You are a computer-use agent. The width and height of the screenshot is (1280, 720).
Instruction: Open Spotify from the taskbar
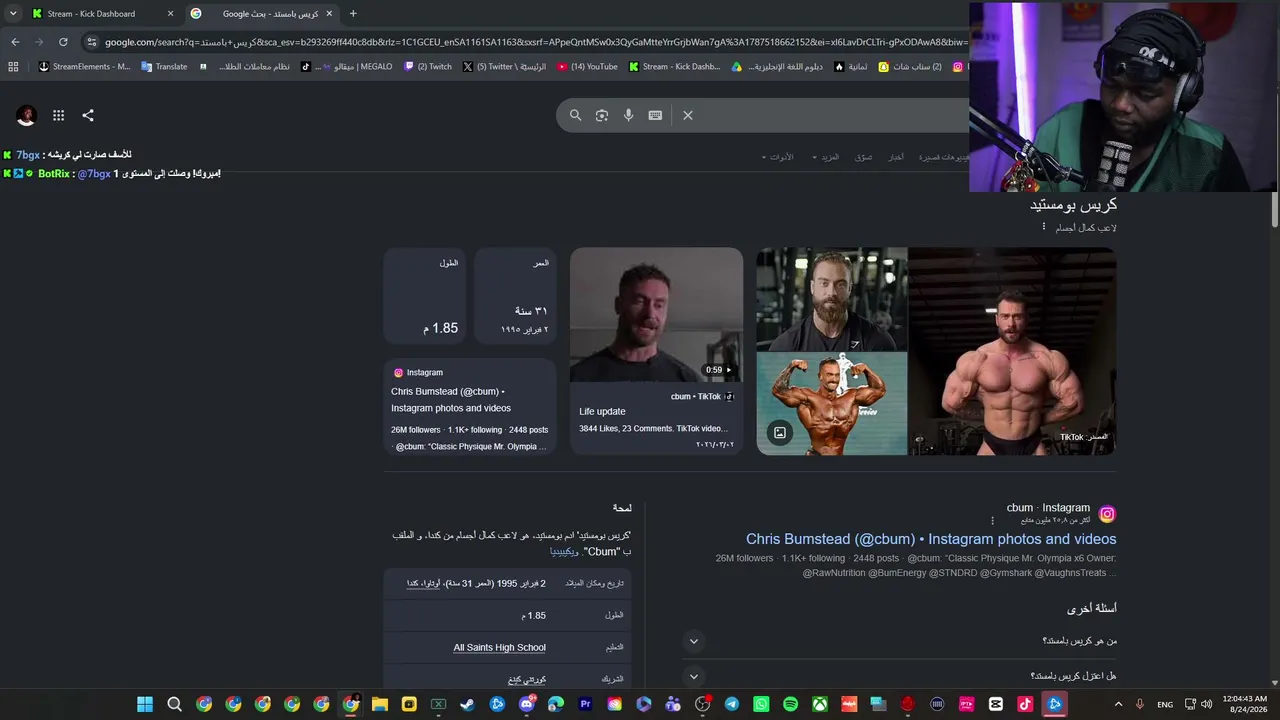point(791,704)
